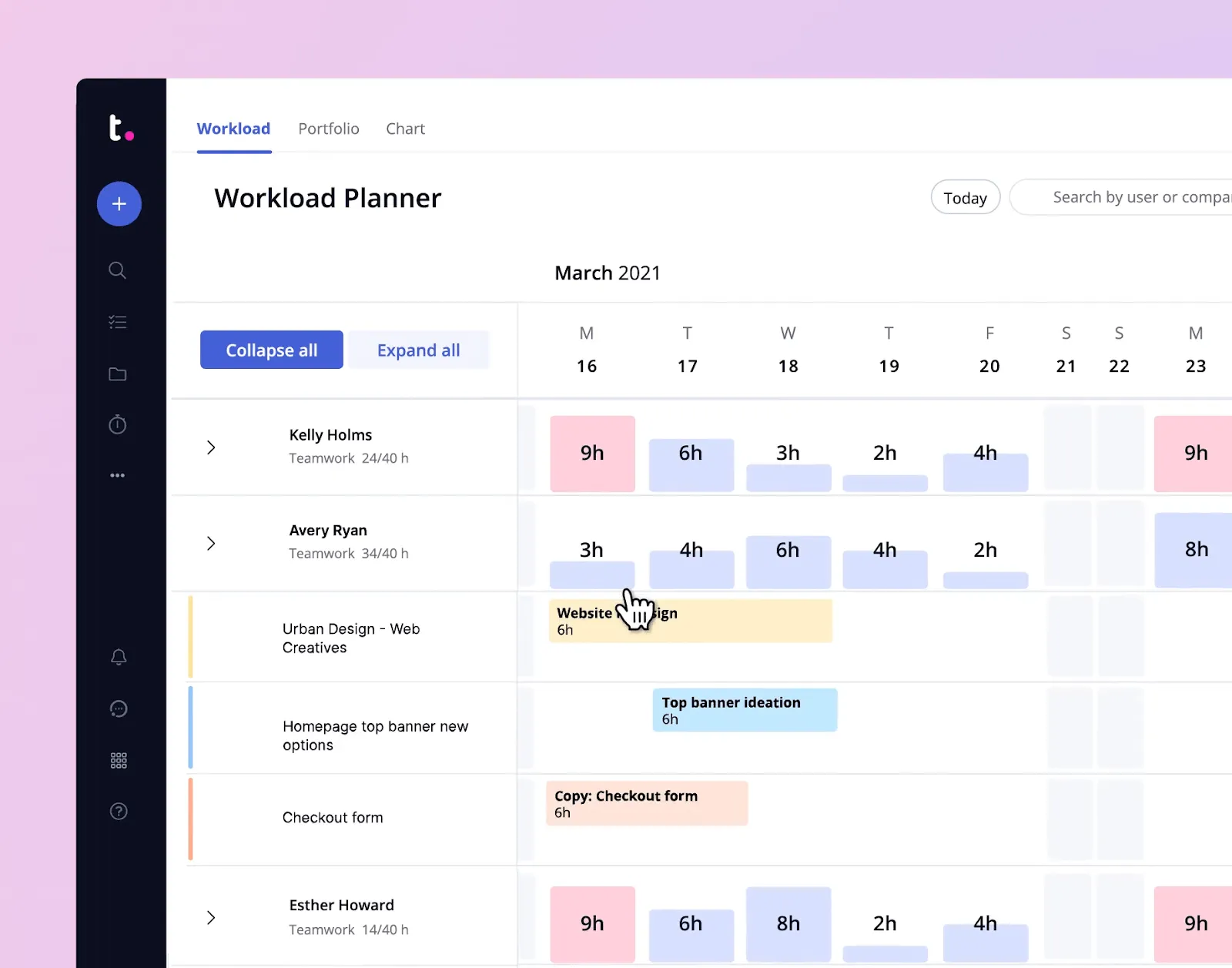
Task: Click the Expand all button
Action: click(x=418, y=350)
